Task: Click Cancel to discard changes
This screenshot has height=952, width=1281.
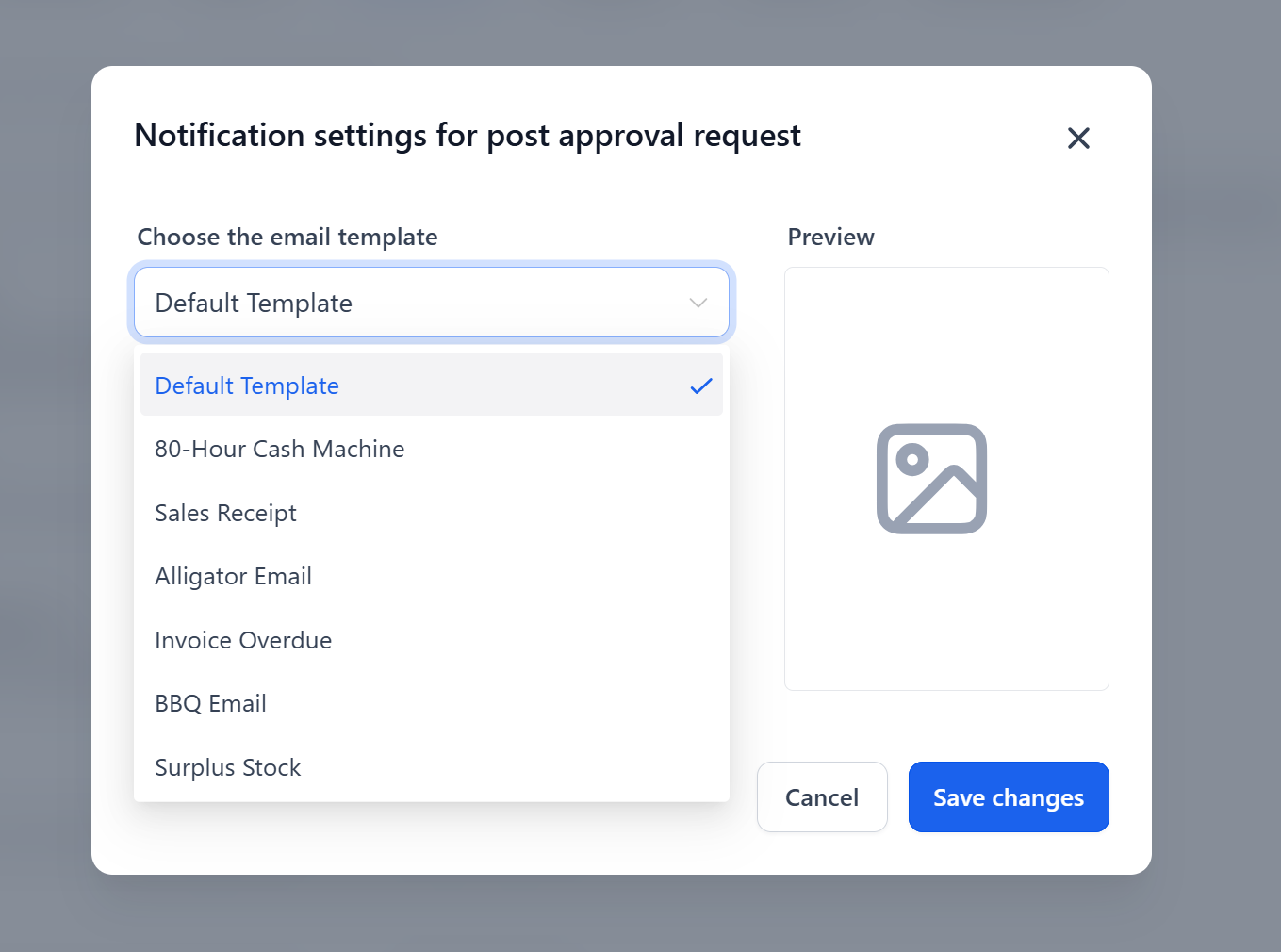Action: click(x=821, y=796)
